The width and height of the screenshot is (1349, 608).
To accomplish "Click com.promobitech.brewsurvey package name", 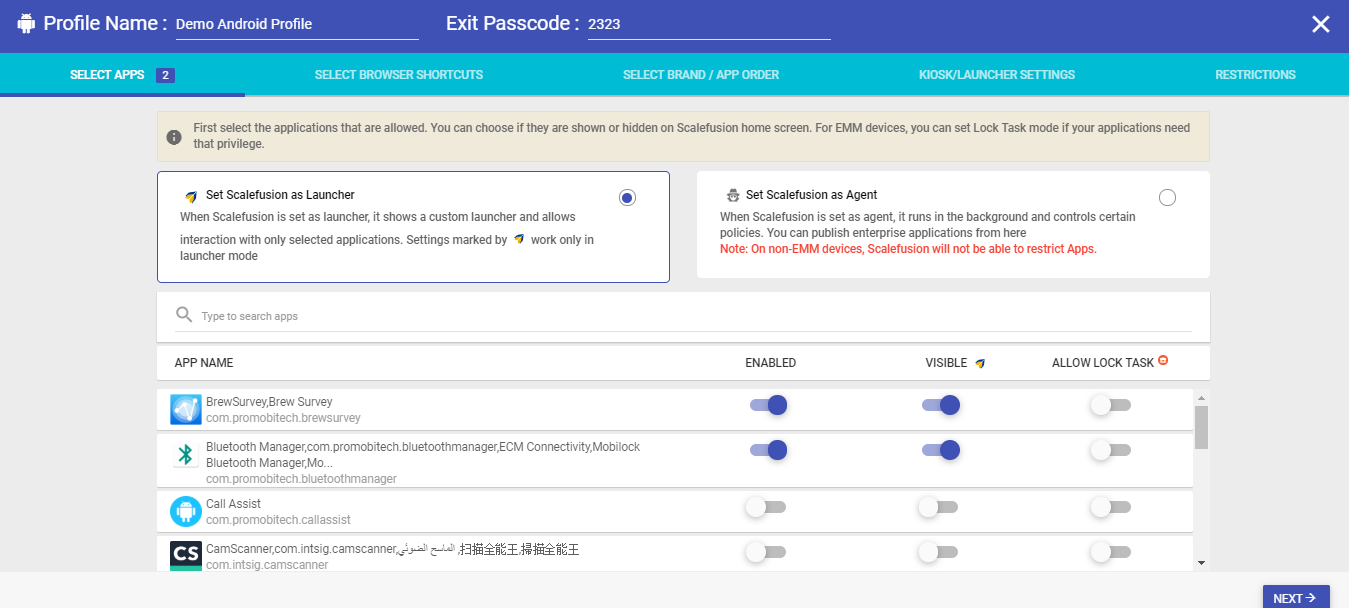I will click(x=283, y=418).
